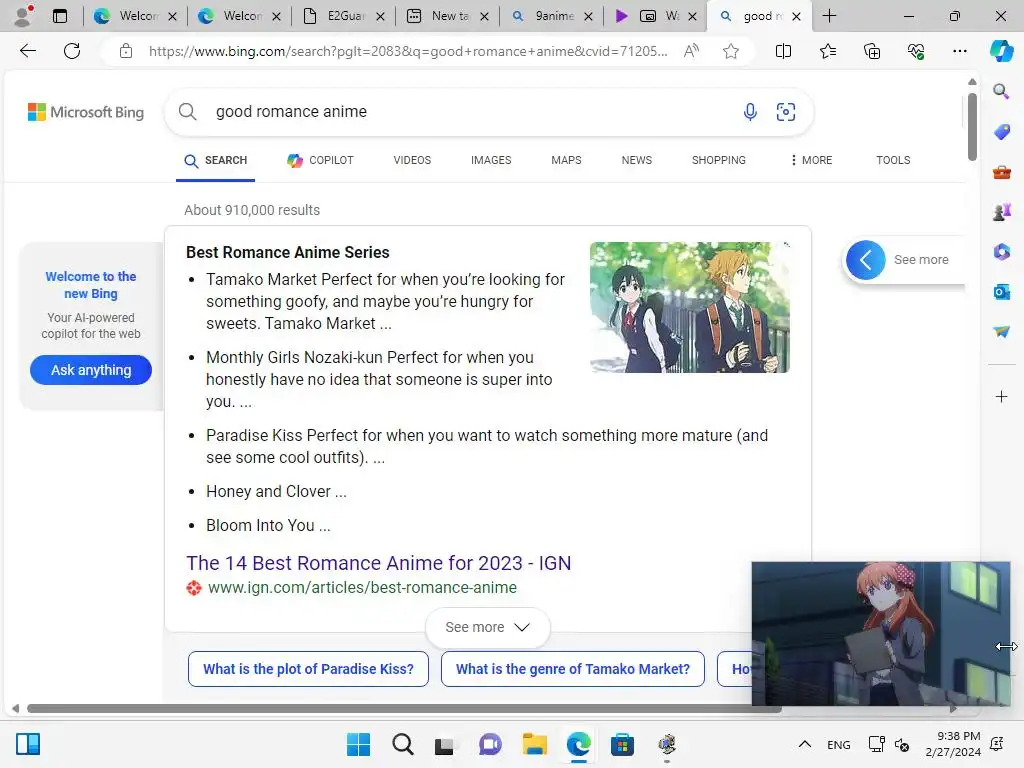Viewport: 1024px width, 768px height.
Task: Expand the right See more panel
Action: (x=904, y=260)
